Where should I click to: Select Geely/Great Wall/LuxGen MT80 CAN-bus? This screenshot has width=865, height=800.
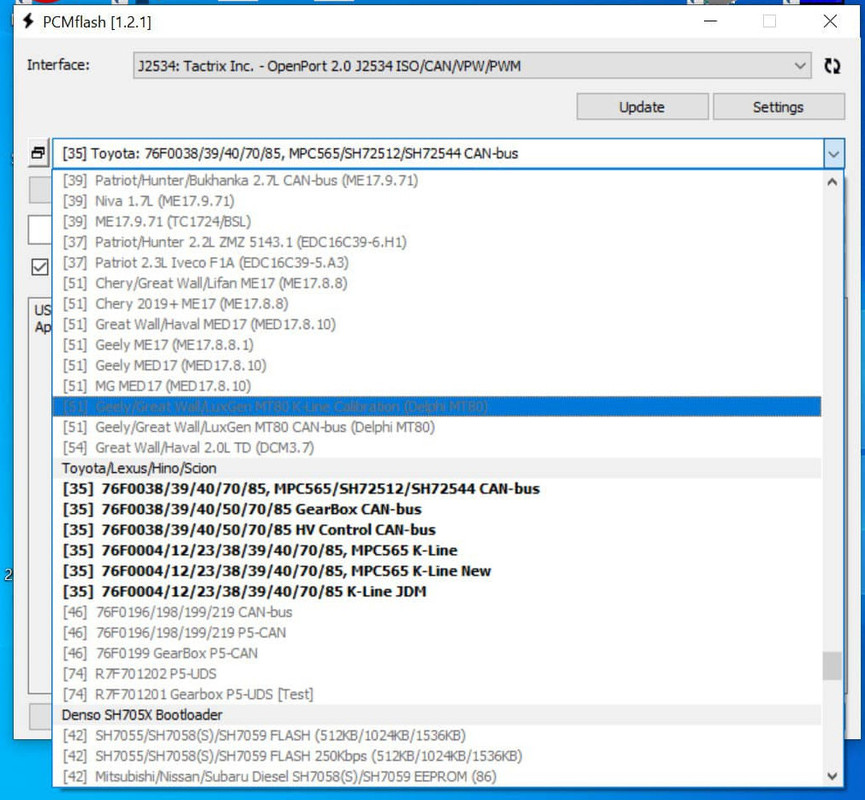coord(436,427)
